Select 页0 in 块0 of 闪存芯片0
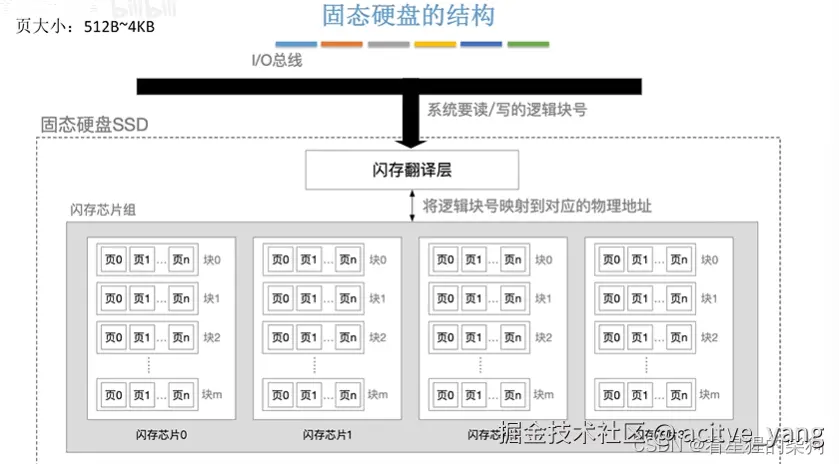This screenshot has width=839, height=464. [x=114, y=260]
